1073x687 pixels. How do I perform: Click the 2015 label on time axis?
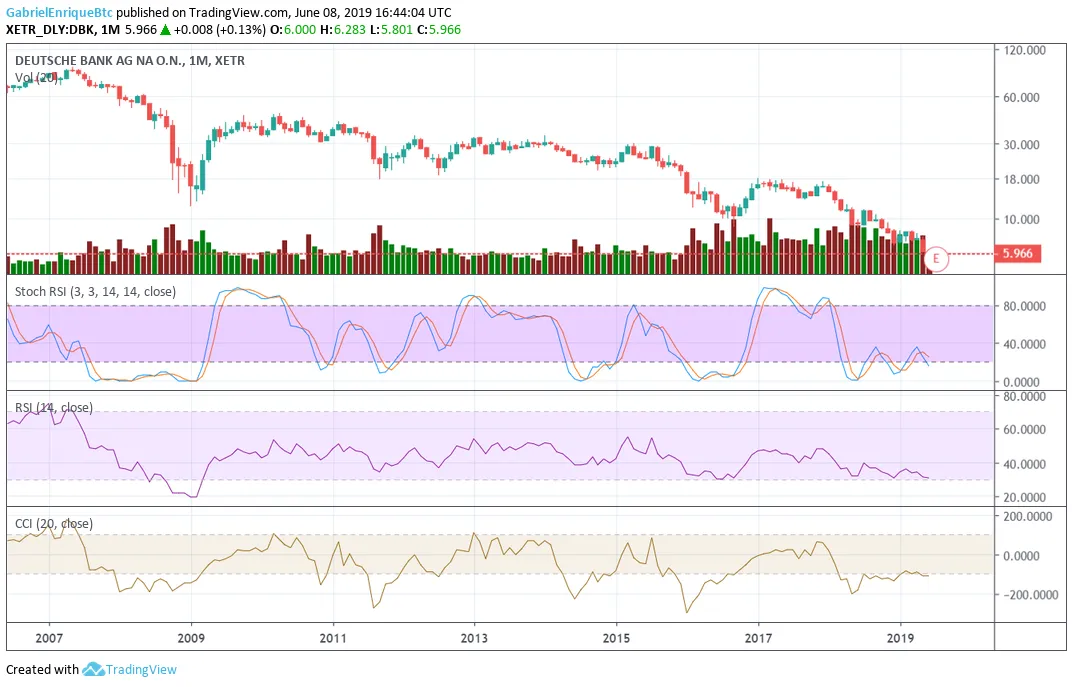pos(616,638)
